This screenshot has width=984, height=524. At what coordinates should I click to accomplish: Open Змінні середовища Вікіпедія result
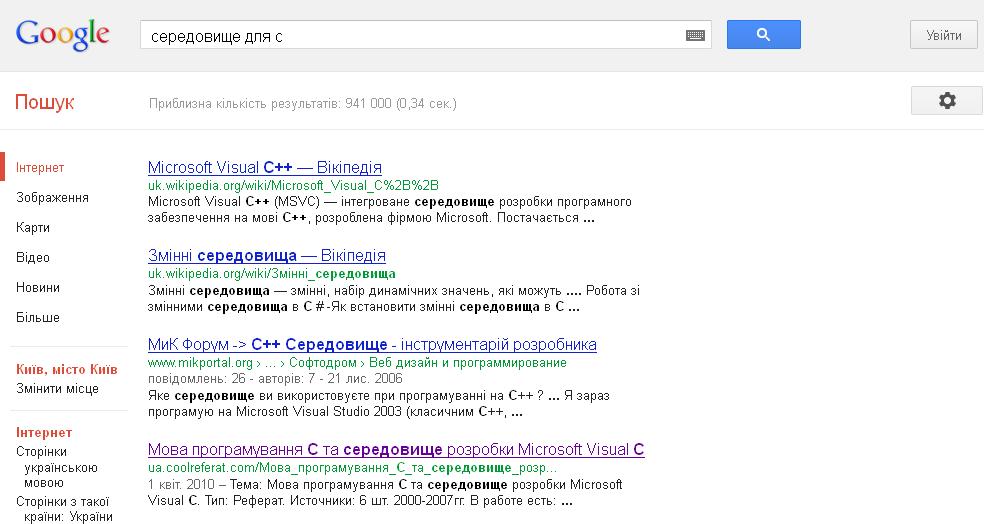pyautogui.click(x=266, y=256)
